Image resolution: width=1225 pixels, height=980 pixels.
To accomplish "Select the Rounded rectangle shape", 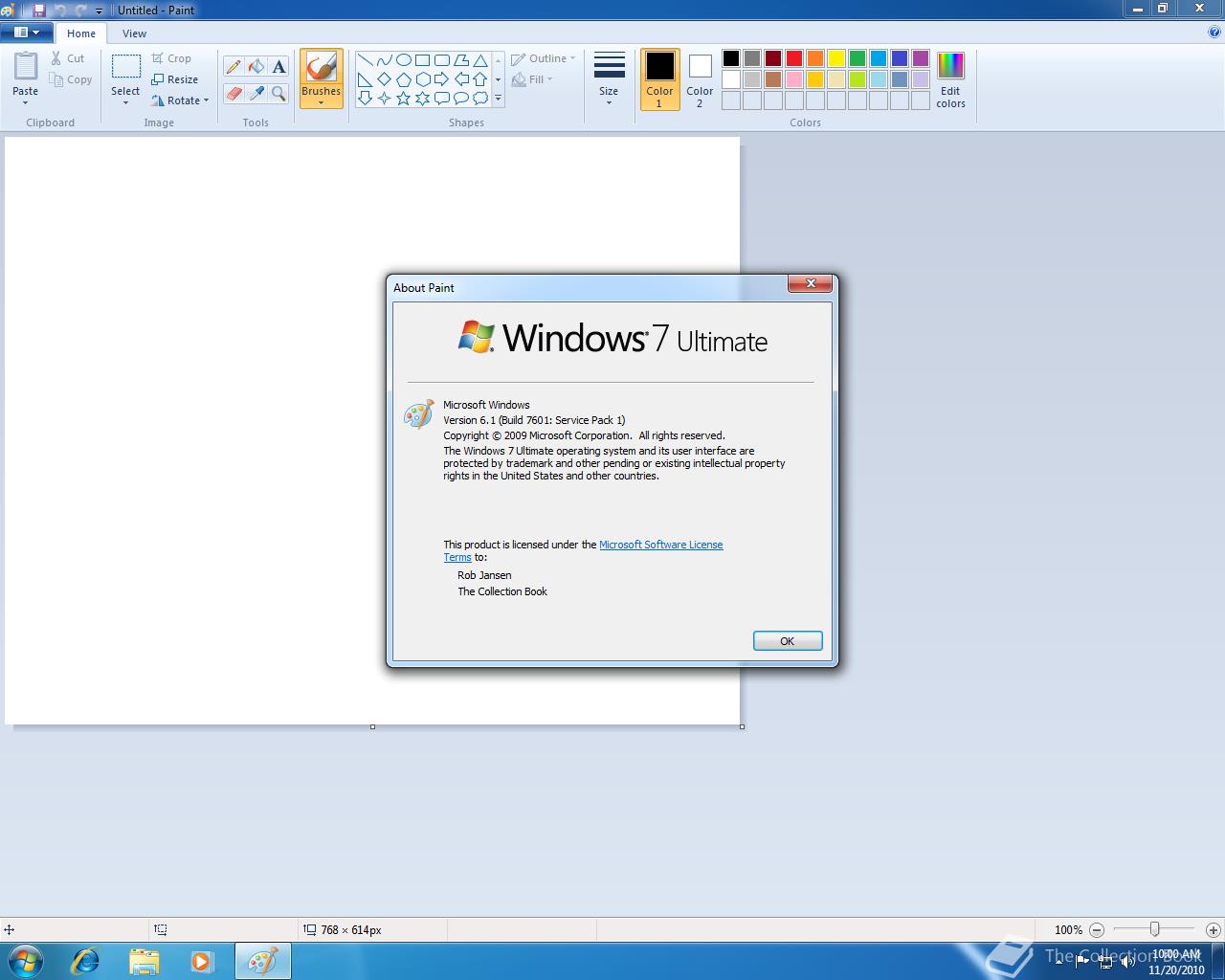I will point(441,60).
